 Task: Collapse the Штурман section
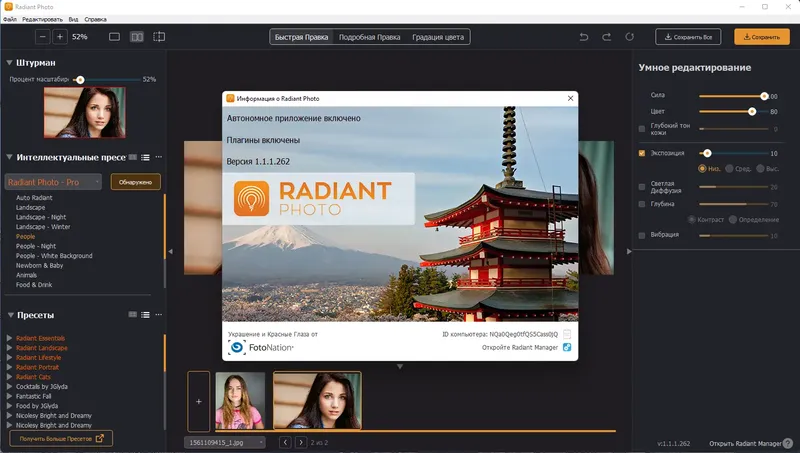pos(9,62)
